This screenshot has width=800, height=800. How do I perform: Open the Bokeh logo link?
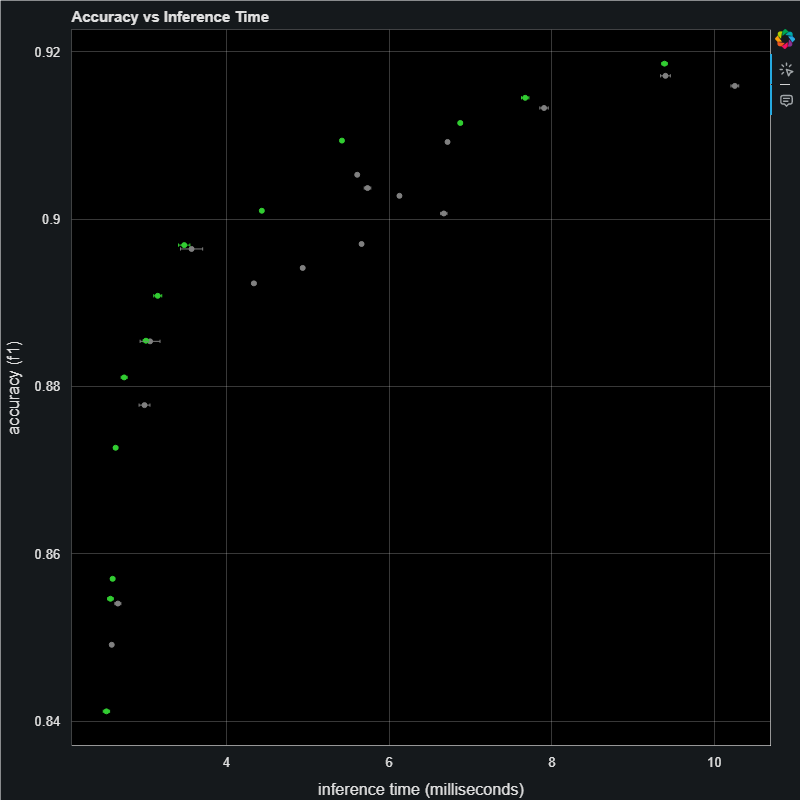785,40
